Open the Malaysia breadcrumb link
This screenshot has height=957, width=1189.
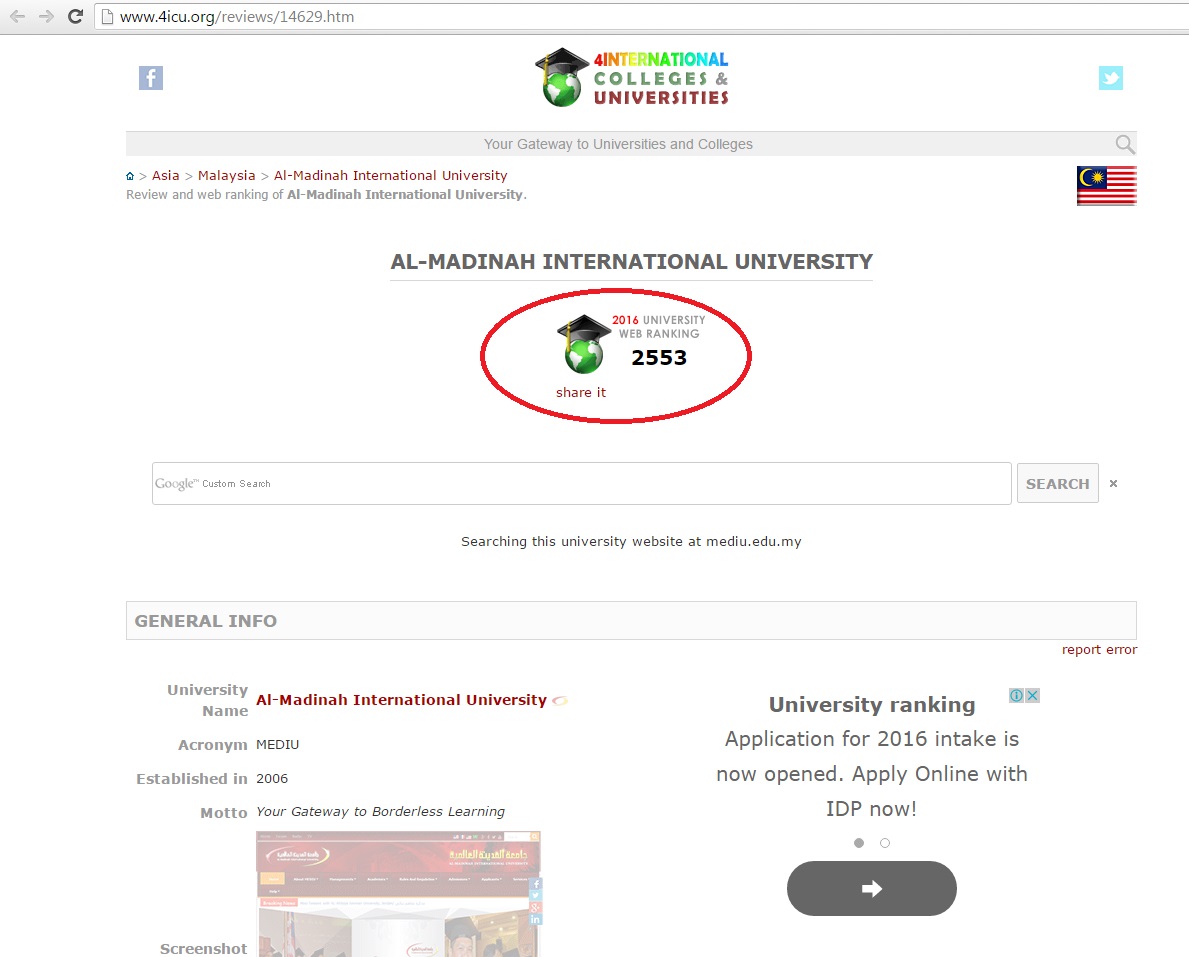[227, 175]
